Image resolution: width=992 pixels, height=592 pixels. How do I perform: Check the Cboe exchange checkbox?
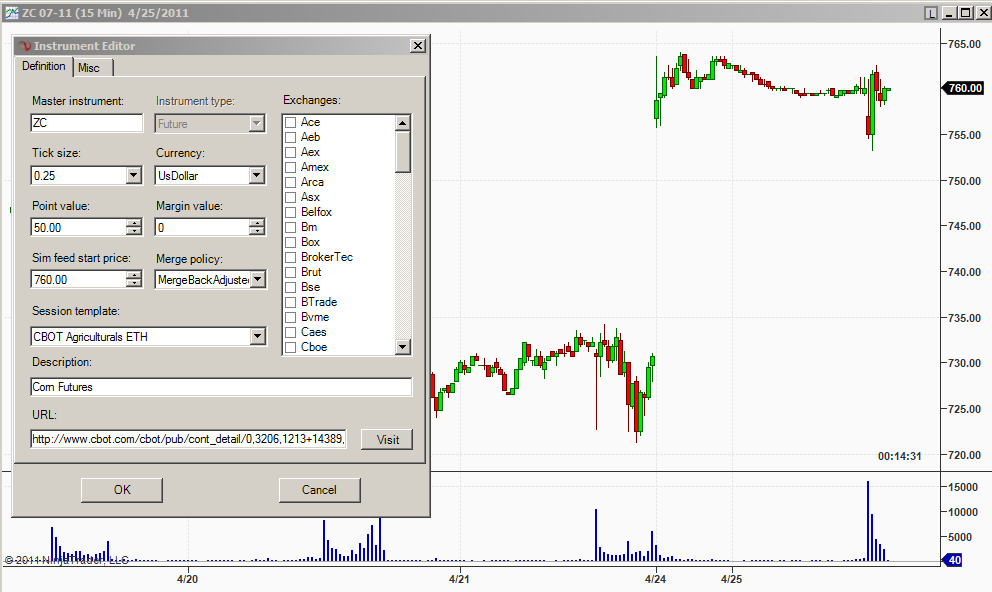pyautogui.click(x=290, y=347)
